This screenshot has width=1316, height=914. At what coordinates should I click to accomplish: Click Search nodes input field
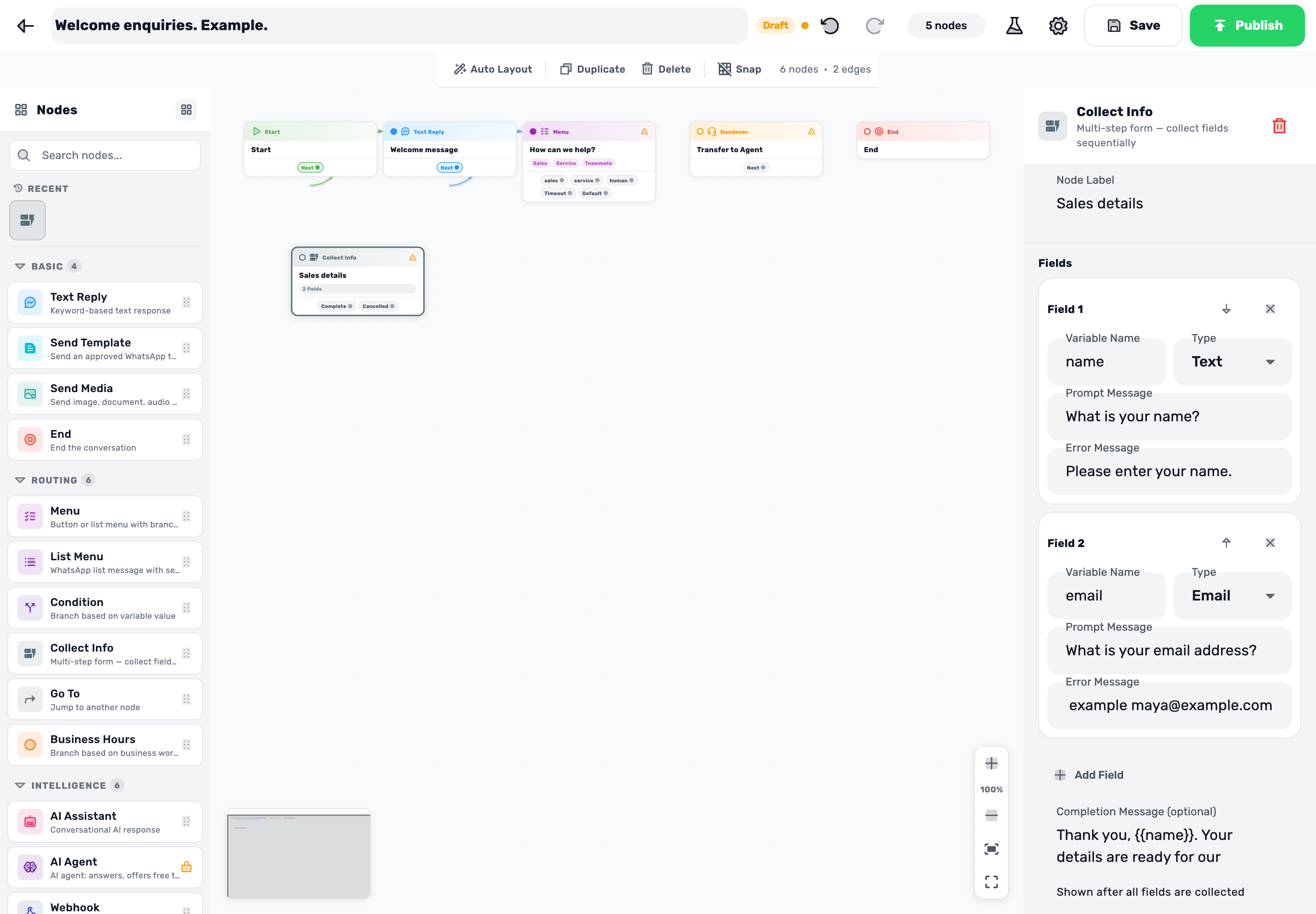pyautogui.click(x=105, y=155)
